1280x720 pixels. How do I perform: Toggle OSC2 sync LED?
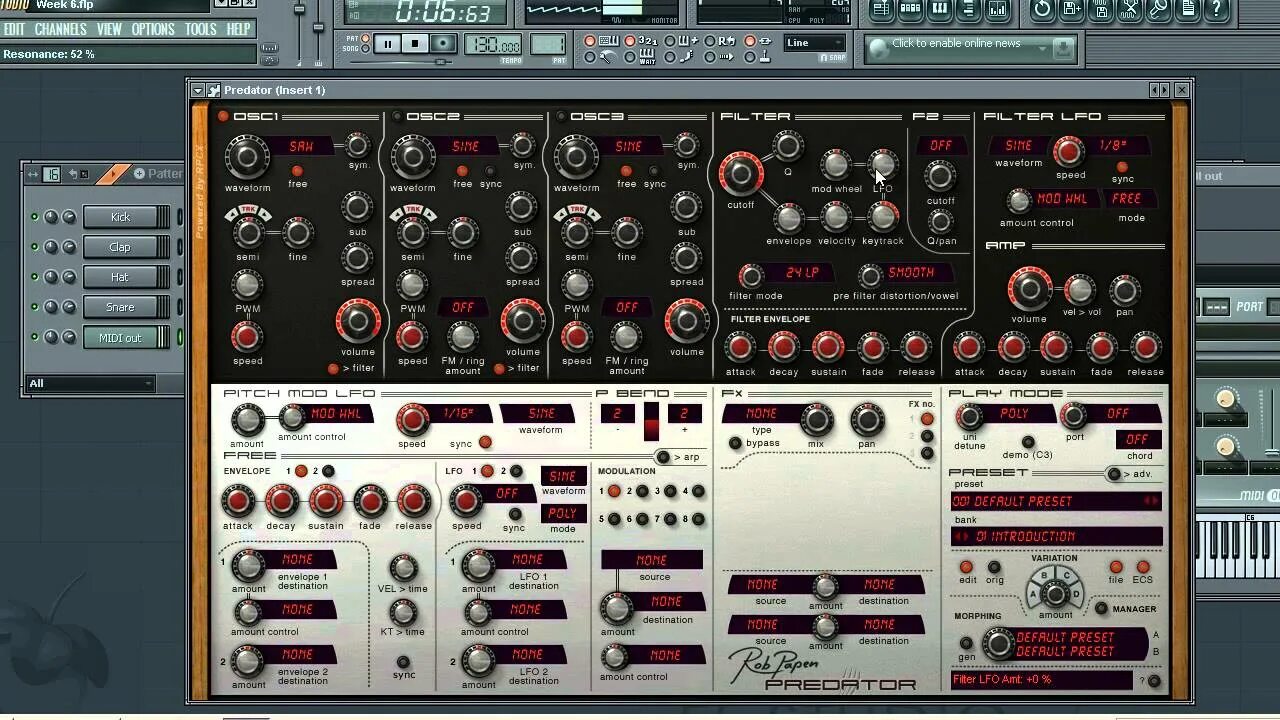pyautogui.click(x=490, y=171)
